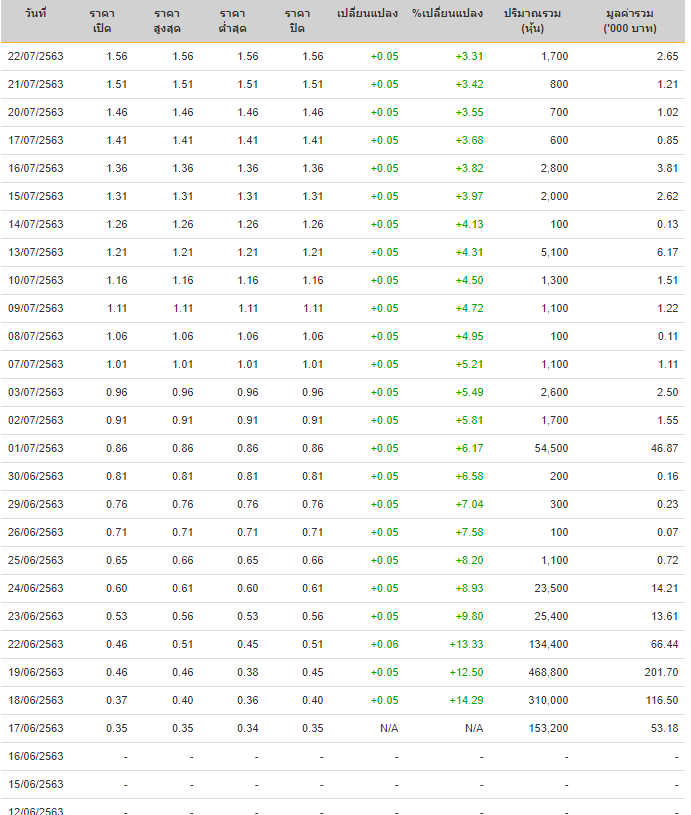This screenshot has height=815, width=691.
Task: Select total value 116.50
Action: pyautogui.click(x=661, y=701)
